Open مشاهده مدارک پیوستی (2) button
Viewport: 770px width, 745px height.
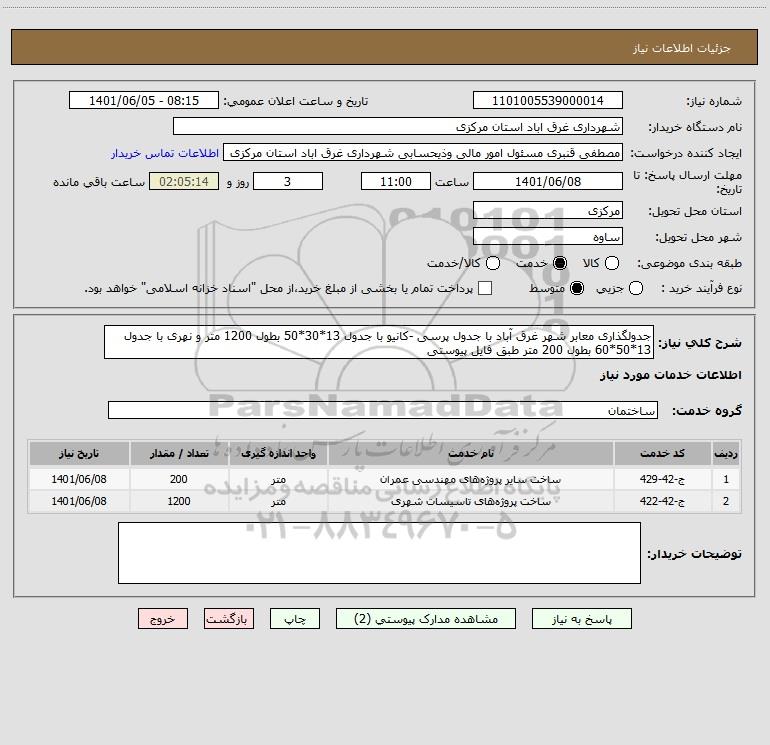pos(426,619)
